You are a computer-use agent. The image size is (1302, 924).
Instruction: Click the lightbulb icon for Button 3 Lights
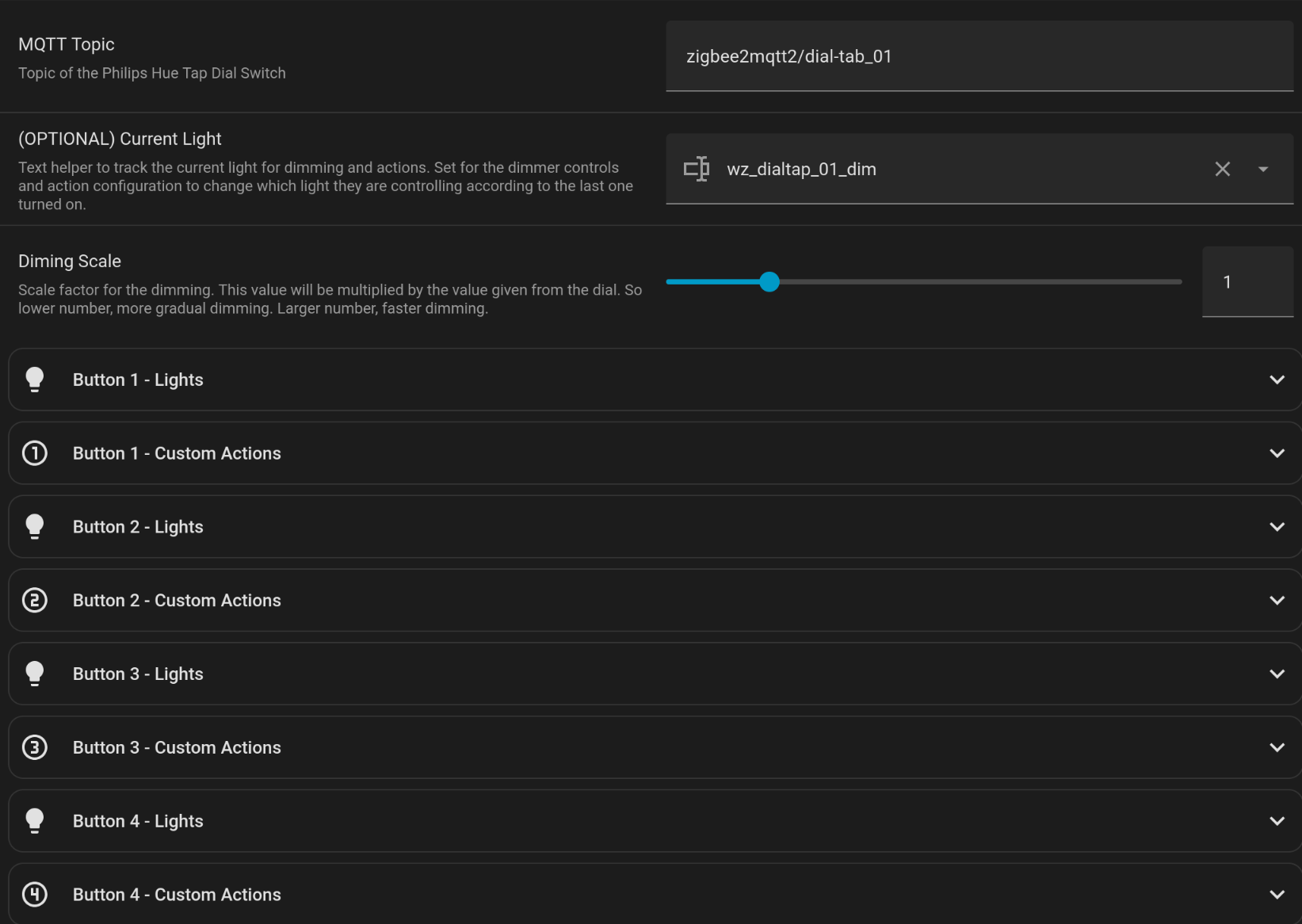34,674
